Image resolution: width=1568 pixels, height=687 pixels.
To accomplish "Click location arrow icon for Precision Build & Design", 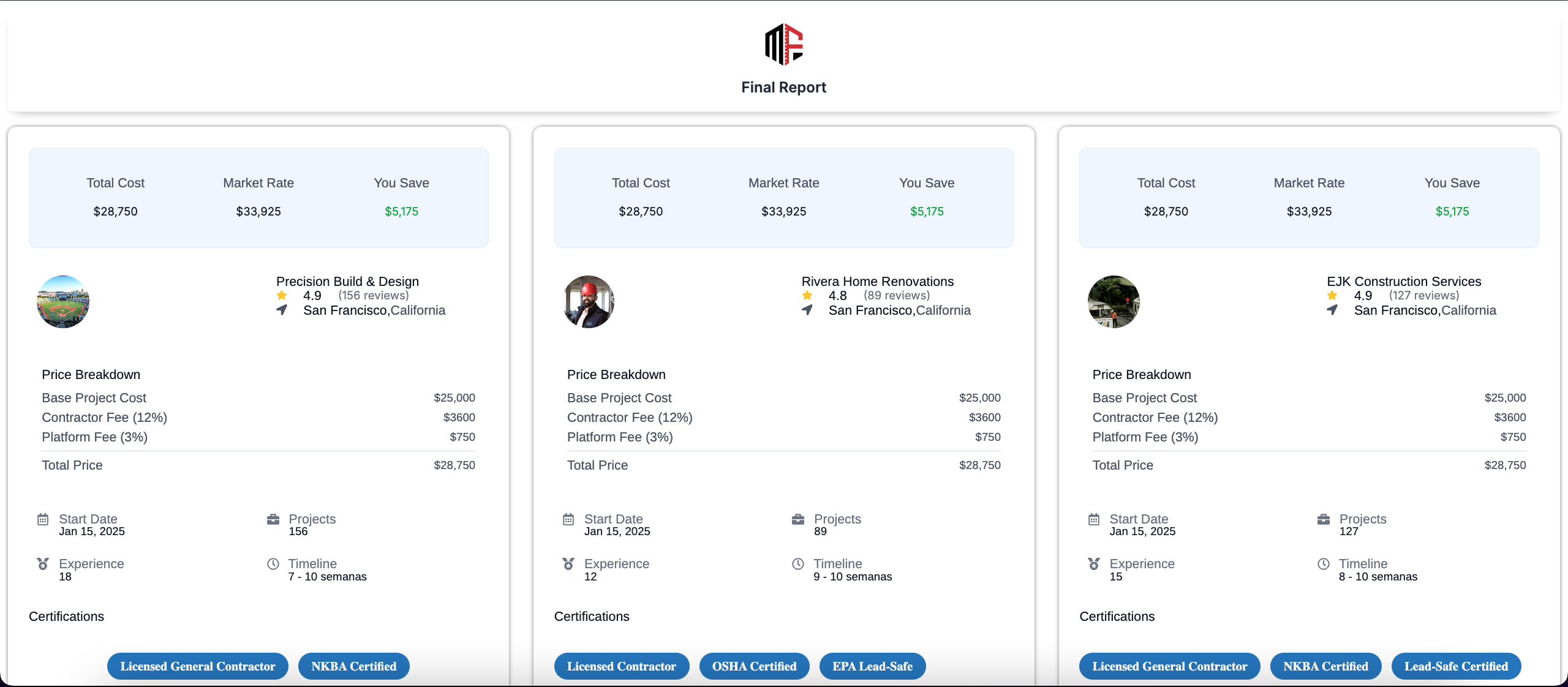I will coord(282,310).
